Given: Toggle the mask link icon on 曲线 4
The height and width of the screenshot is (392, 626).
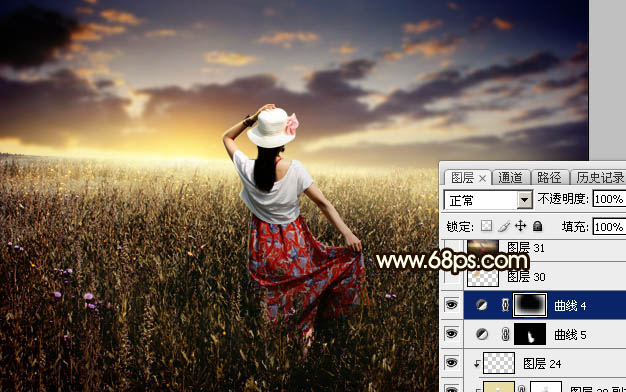Looking at the screenshot, I should pos(505,305).
